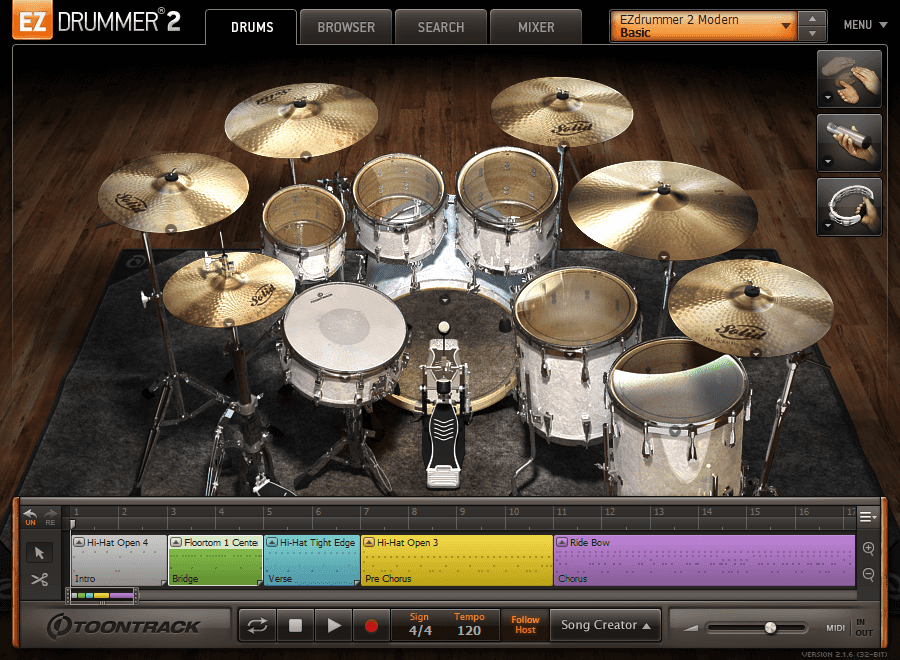
Task: Select the Bridge Floortom 1 Center block
Action: click(x=215, y=561)
